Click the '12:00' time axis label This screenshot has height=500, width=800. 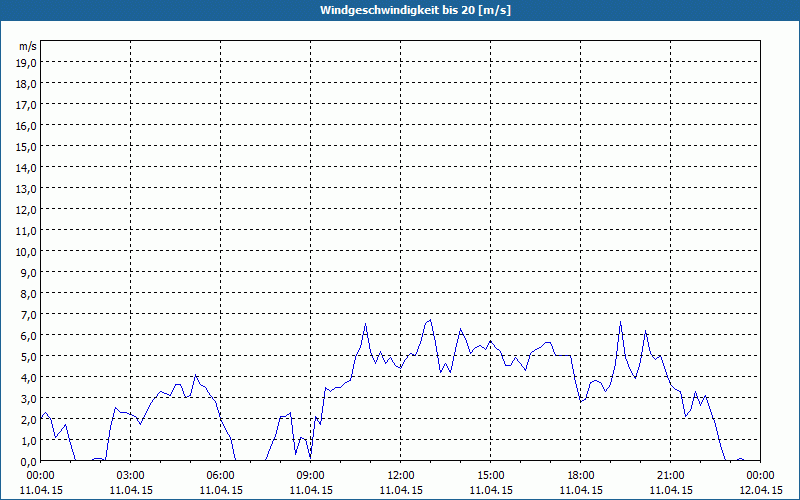(401, 476)
